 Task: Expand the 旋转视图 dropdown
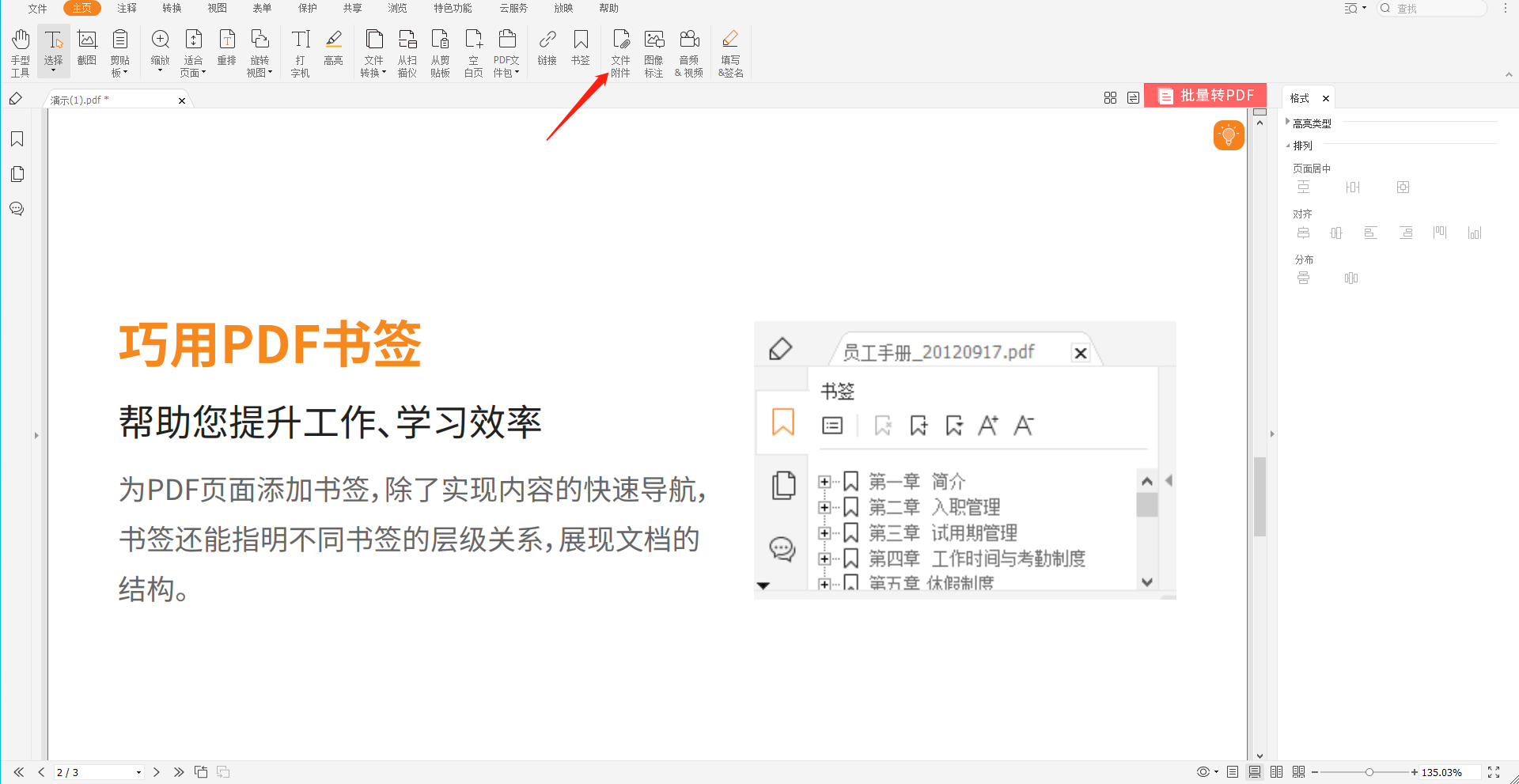(x=269, y=72)
